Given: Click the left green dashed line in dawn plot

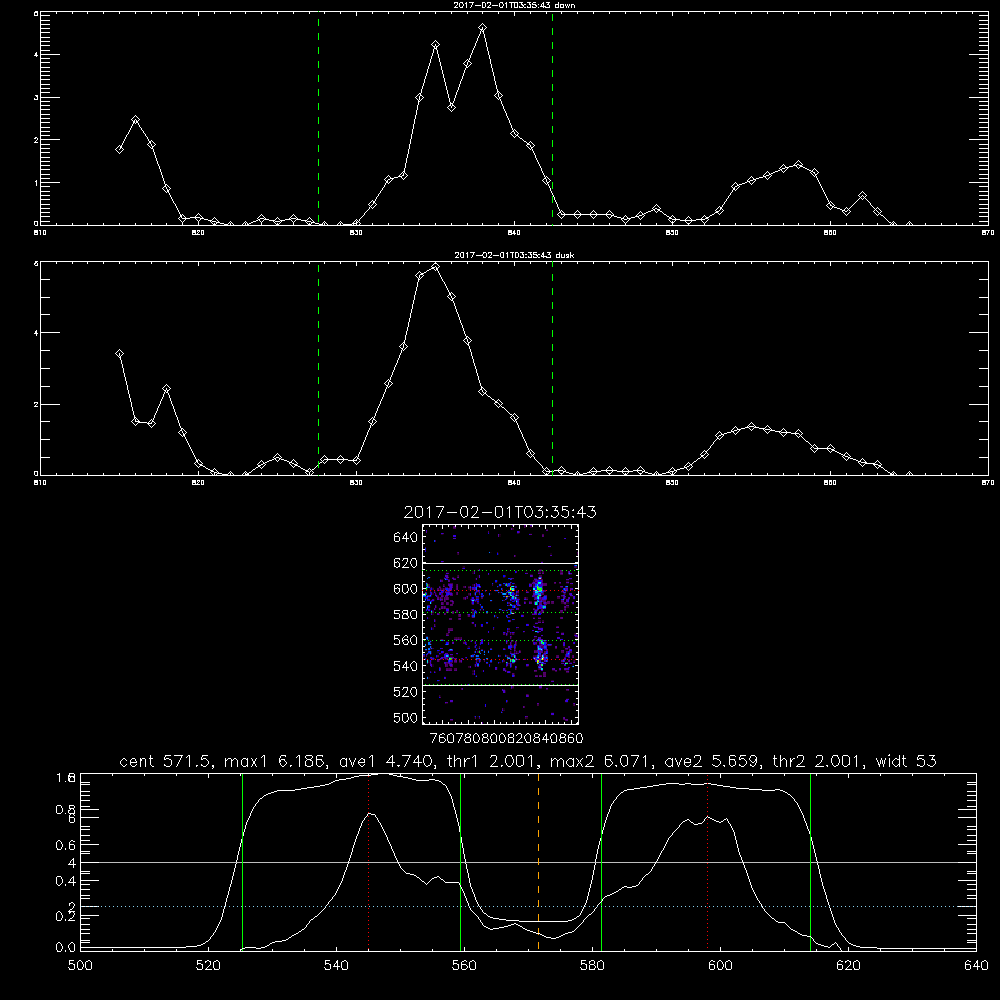Looking at the screenshot, I should coord(318,118).
